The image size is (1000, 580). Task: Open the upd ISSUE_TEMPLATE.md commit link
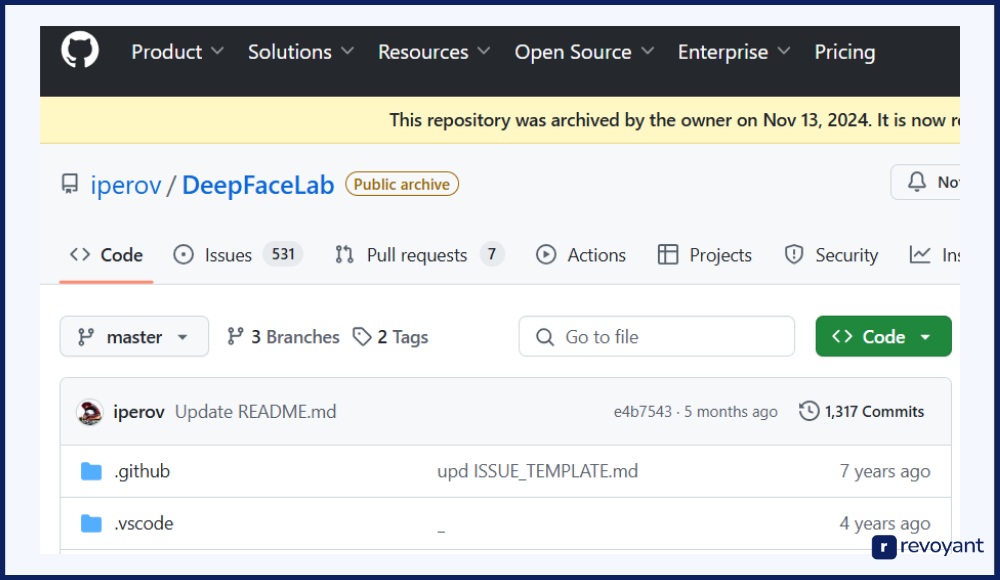[x=538, y=471]
